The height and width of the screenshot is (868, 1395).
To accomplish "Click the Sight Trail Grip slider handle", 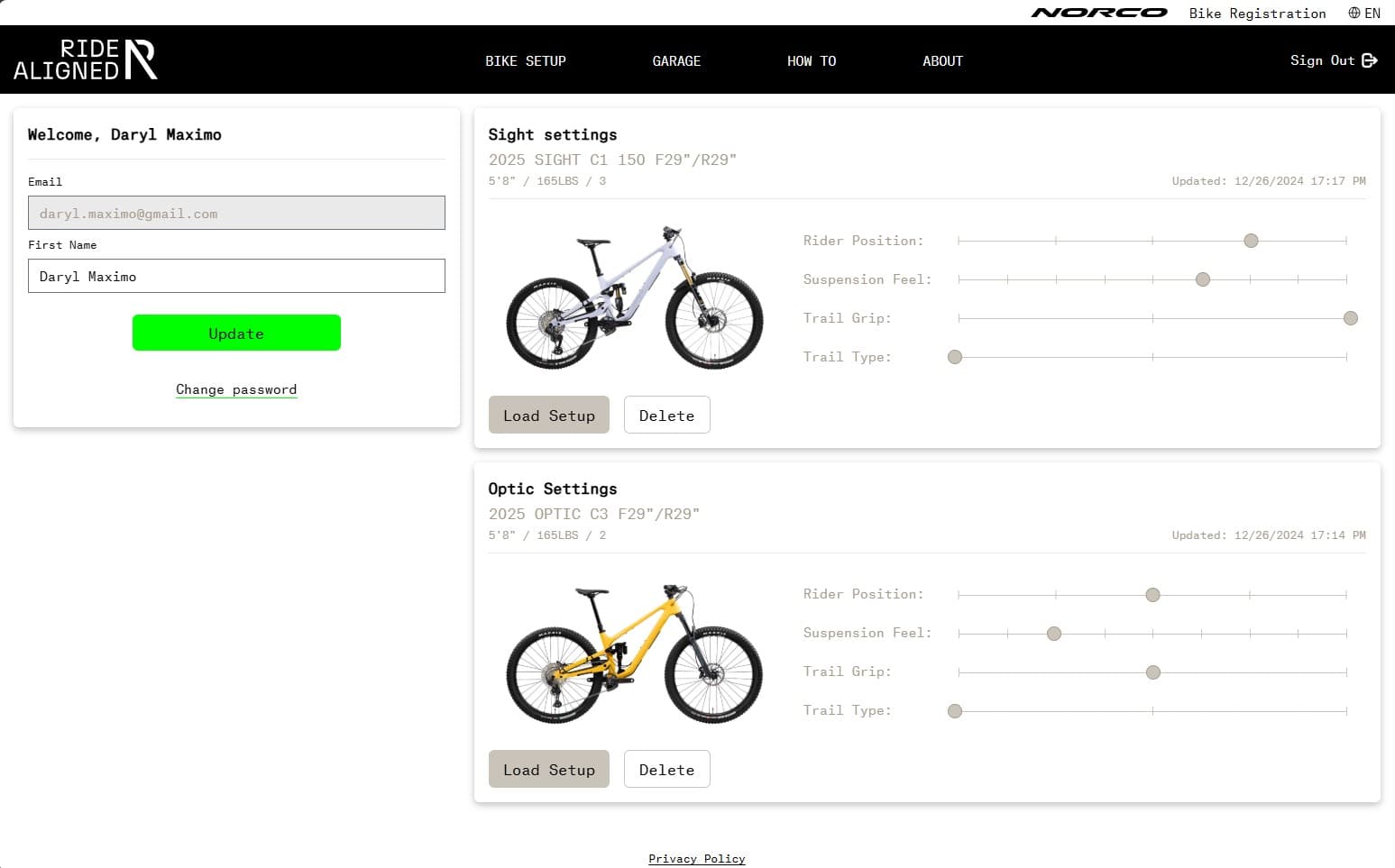I will pos(1350,318).
